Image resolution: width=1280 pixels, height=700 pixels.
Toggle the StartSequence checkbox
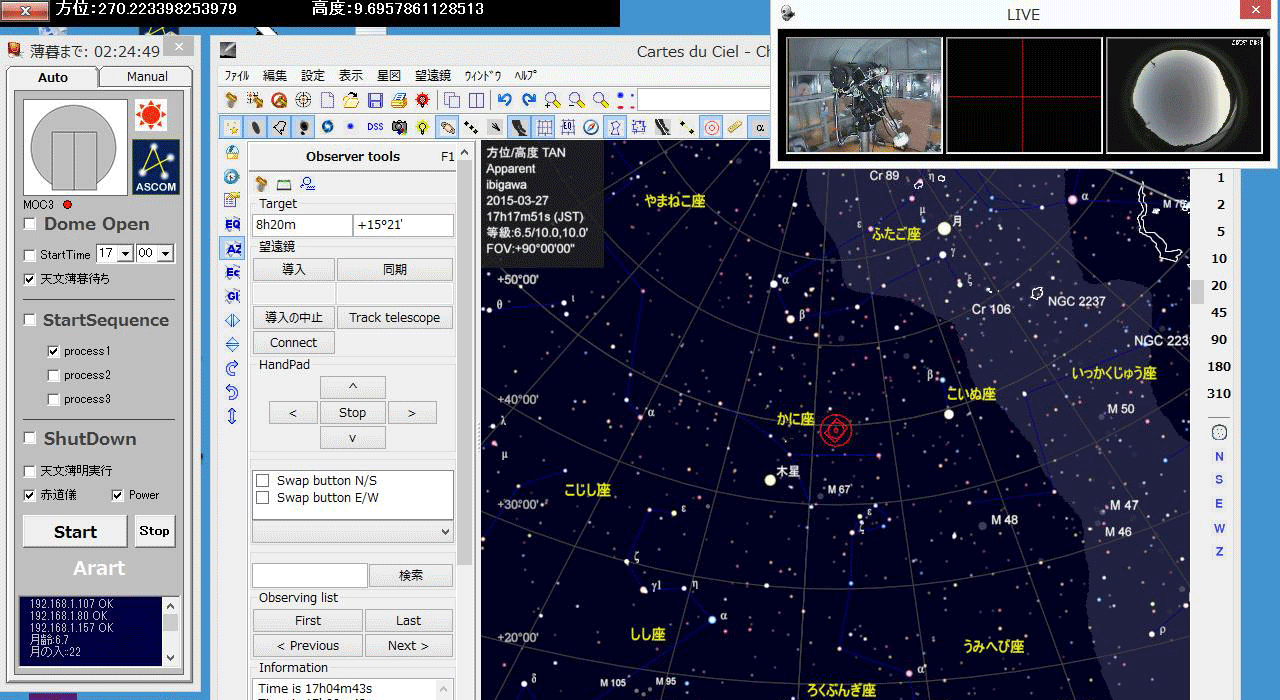click(x=30, y=320)
